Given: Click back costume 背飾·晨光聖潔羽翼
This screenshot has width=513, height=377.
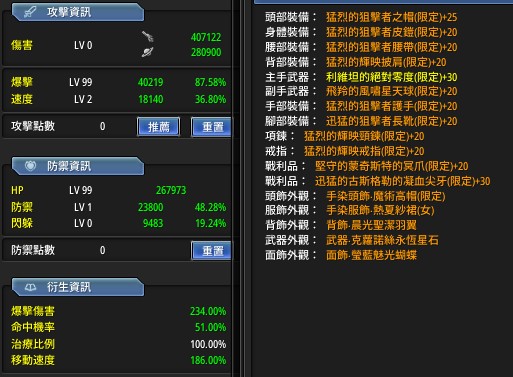Looking at the screenshot, I should [x=371, y=225].
